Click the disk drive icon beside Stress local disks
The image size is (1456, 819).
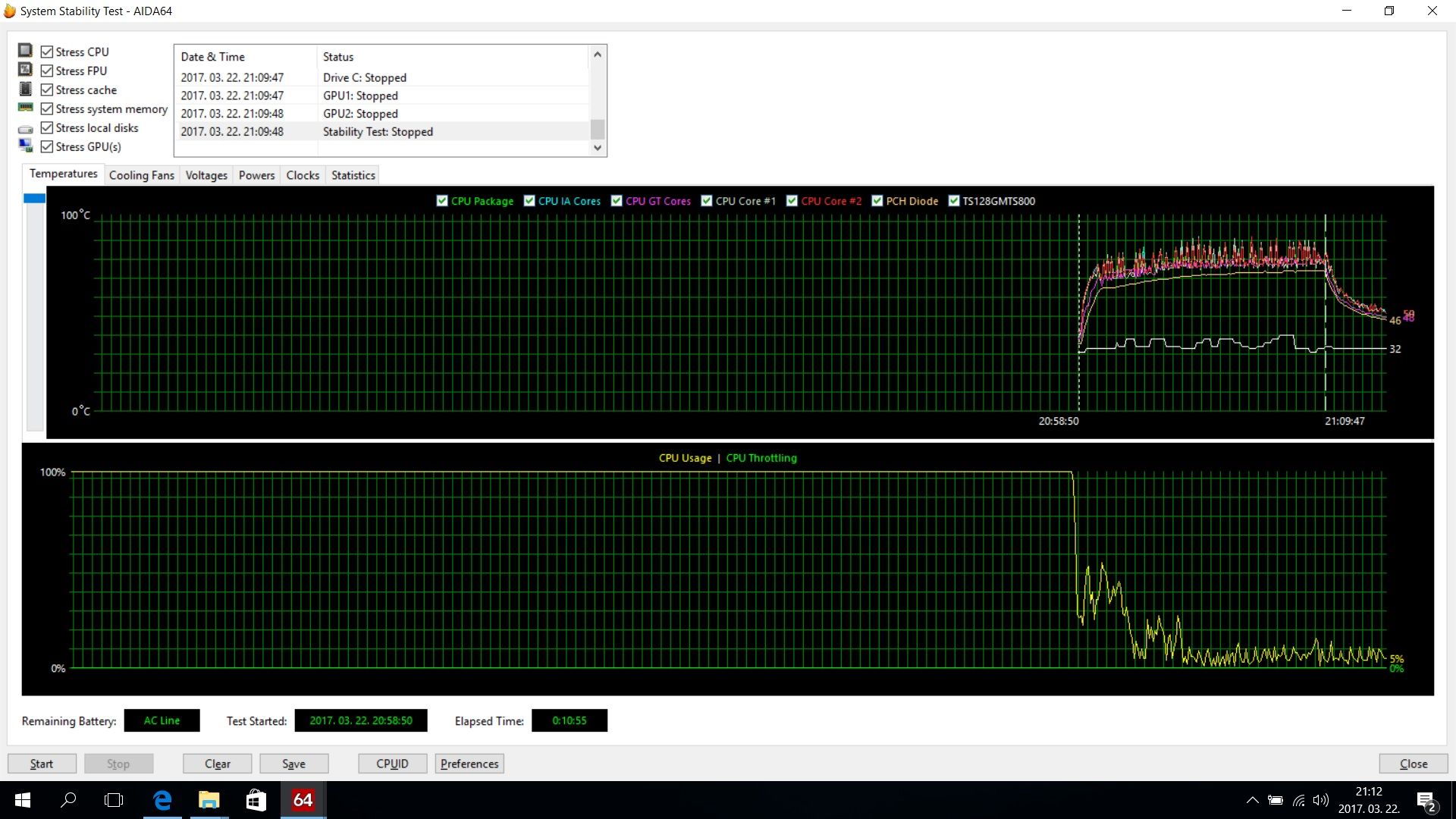click(x=25, y=129)
